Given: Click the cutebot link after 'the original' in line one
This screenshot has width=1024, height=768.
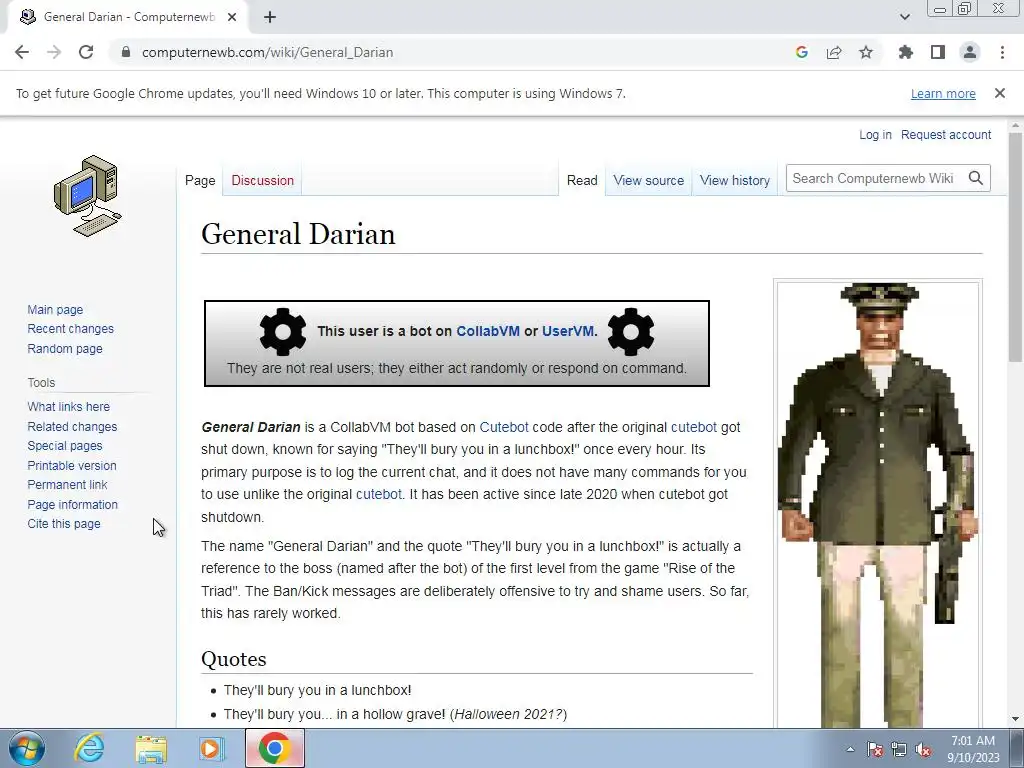Looking at the screenshot, I should 694,427.
